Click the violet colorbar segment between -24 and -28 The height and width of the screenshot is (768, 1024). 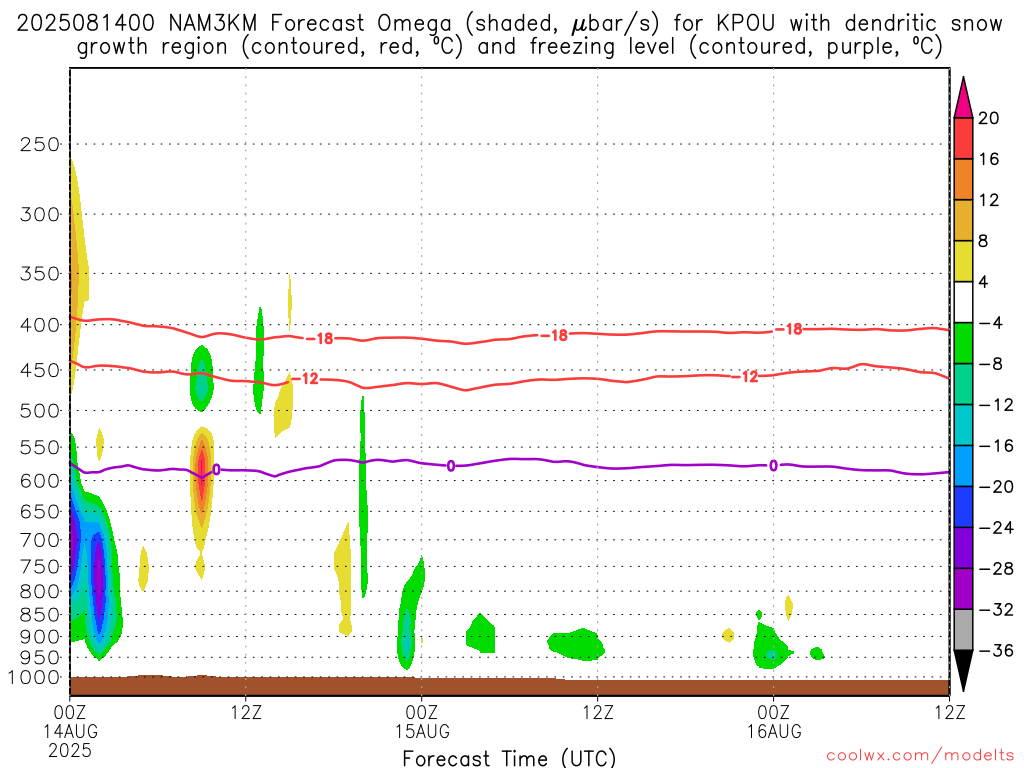(x=963, y=548)
